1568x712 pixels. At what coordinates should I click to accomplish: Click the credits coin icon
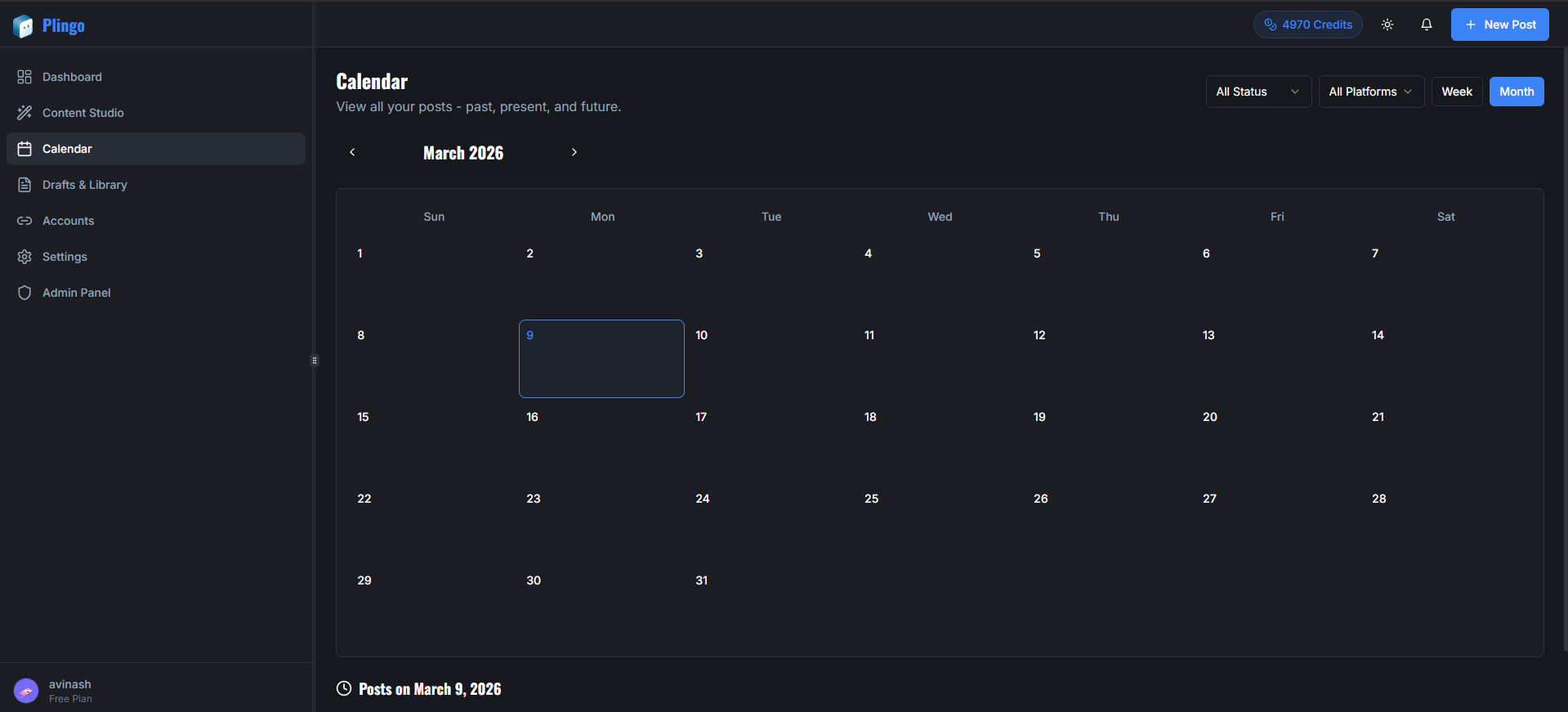pyautogui.click(x=1271, y=25)
